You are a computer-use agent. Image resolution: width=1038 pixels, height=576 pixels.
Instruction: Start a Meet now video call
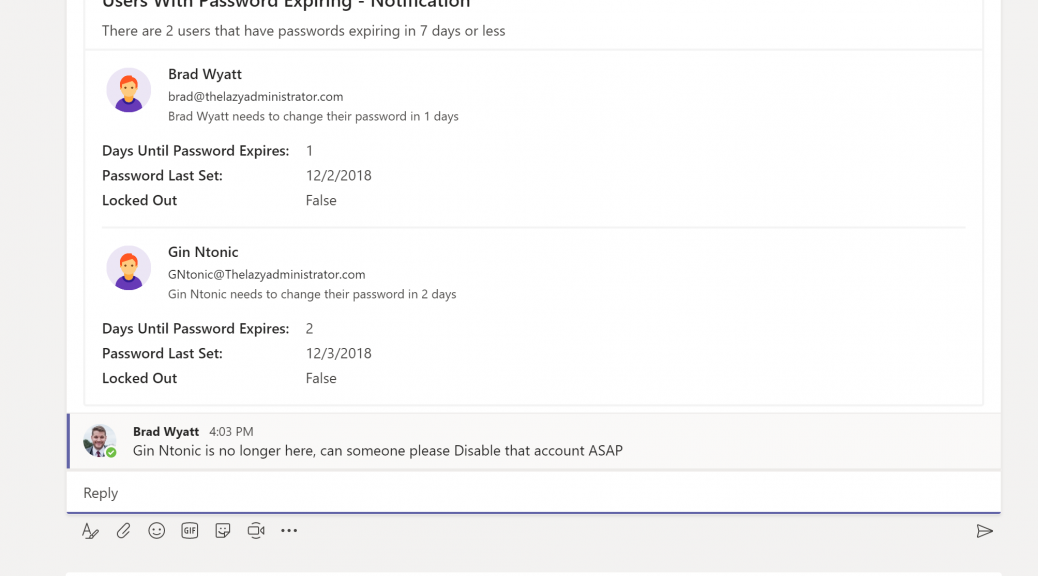click(x=256, y=530)
